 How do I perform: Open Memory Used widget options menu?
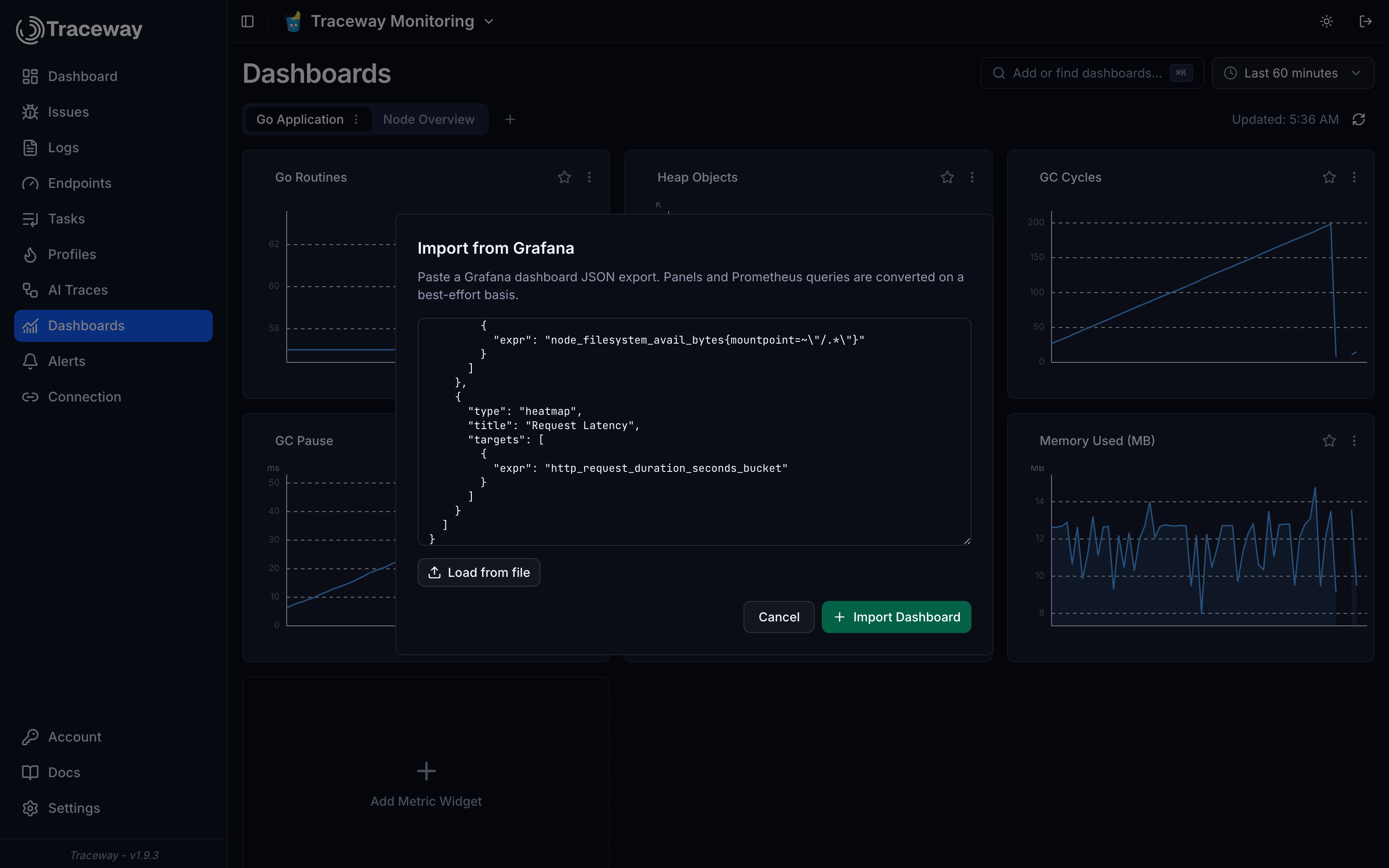[x=1354, y=441]
